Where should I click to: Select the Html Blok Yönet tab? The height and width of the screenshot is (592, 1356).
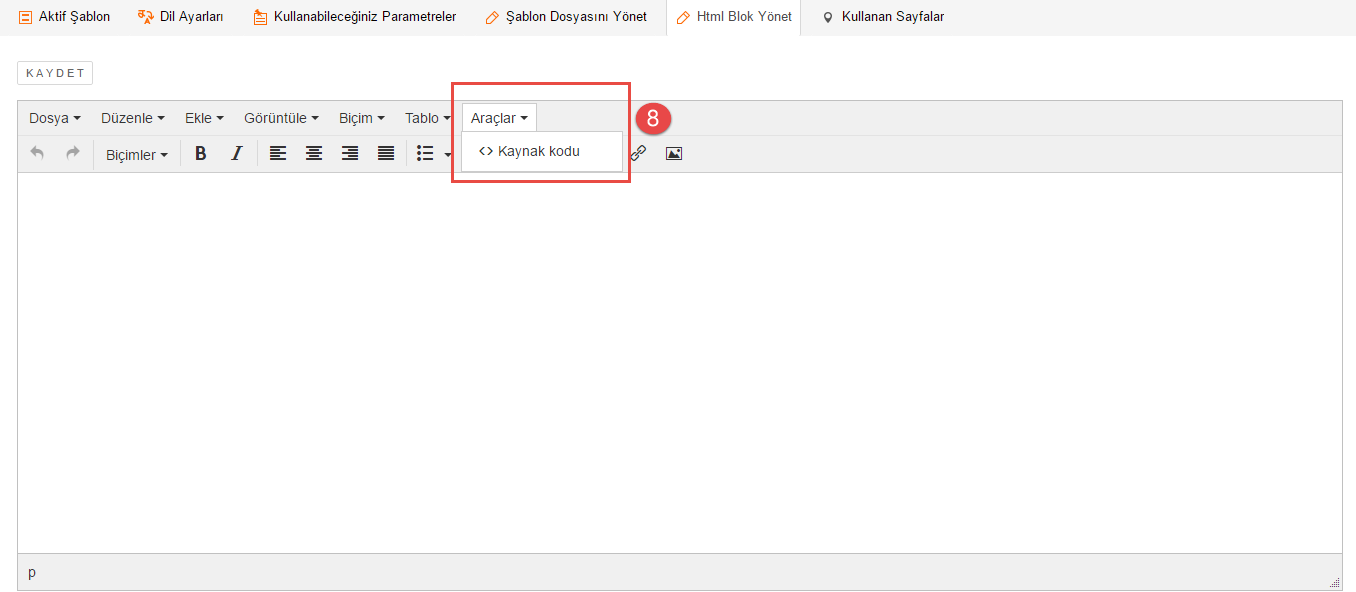point(733,17)
